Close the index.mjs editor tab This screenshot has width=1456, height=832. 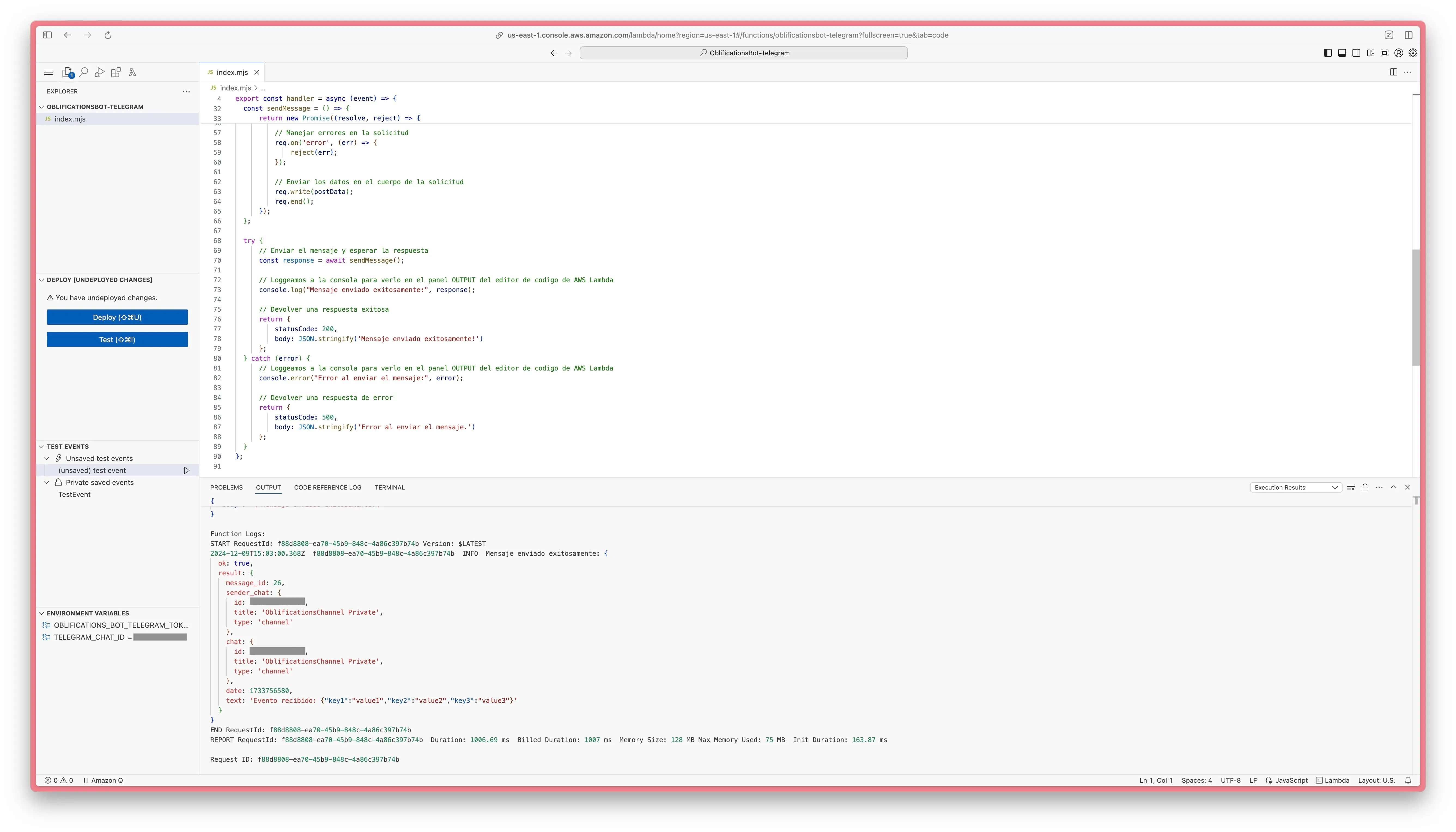tap(257, 72)
